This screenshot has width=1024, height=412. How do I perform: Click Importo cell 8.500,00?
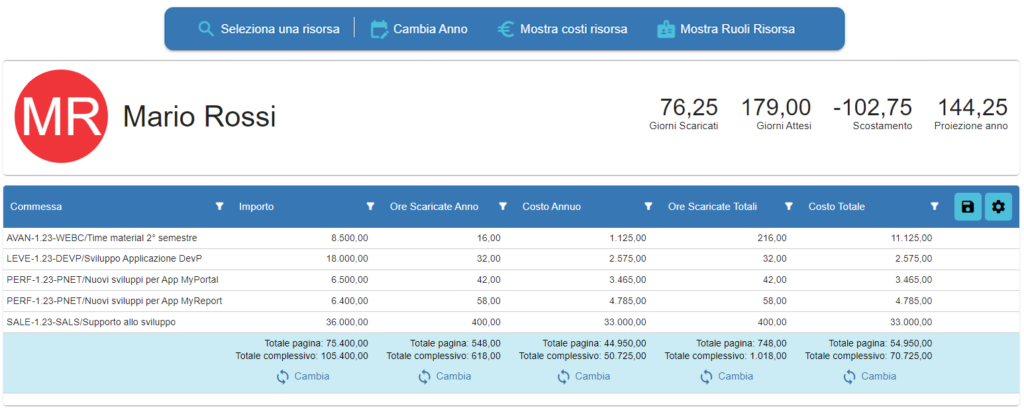(x=349, y=238)
